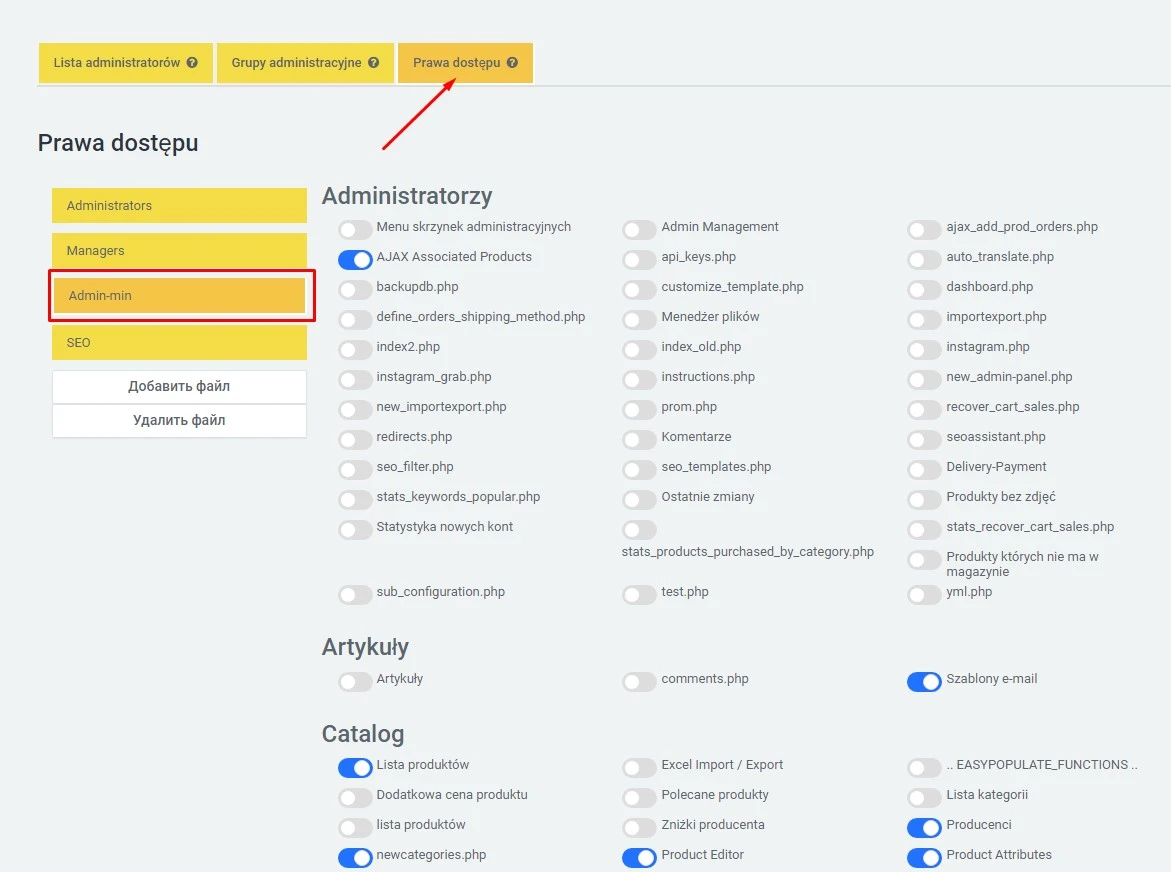1171x872 pixels.
Task: Disable AJAX Associated Products toggle
Action: click(355, 260)
